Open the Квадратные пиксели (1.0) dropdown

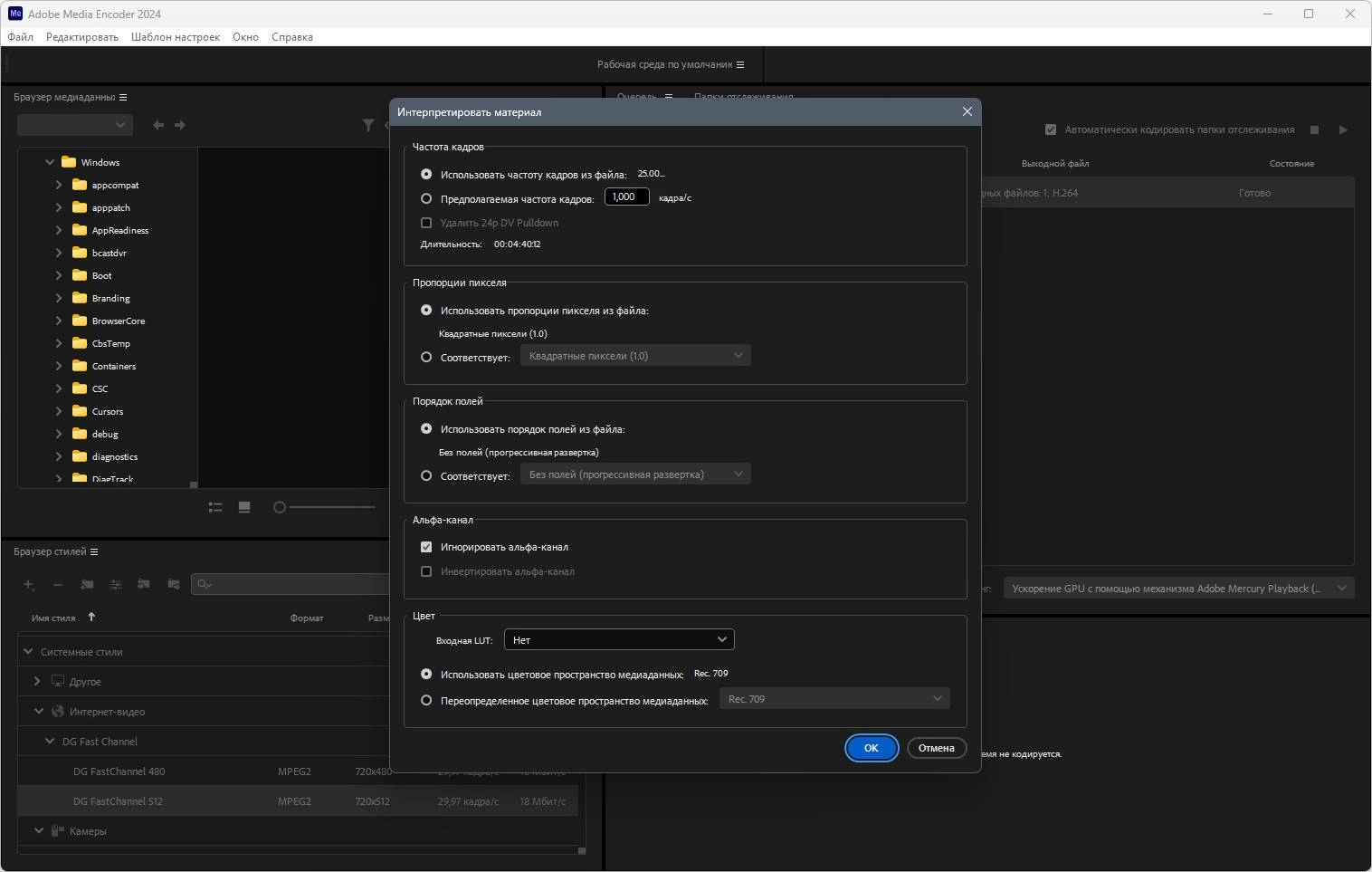tap(635, 356)
